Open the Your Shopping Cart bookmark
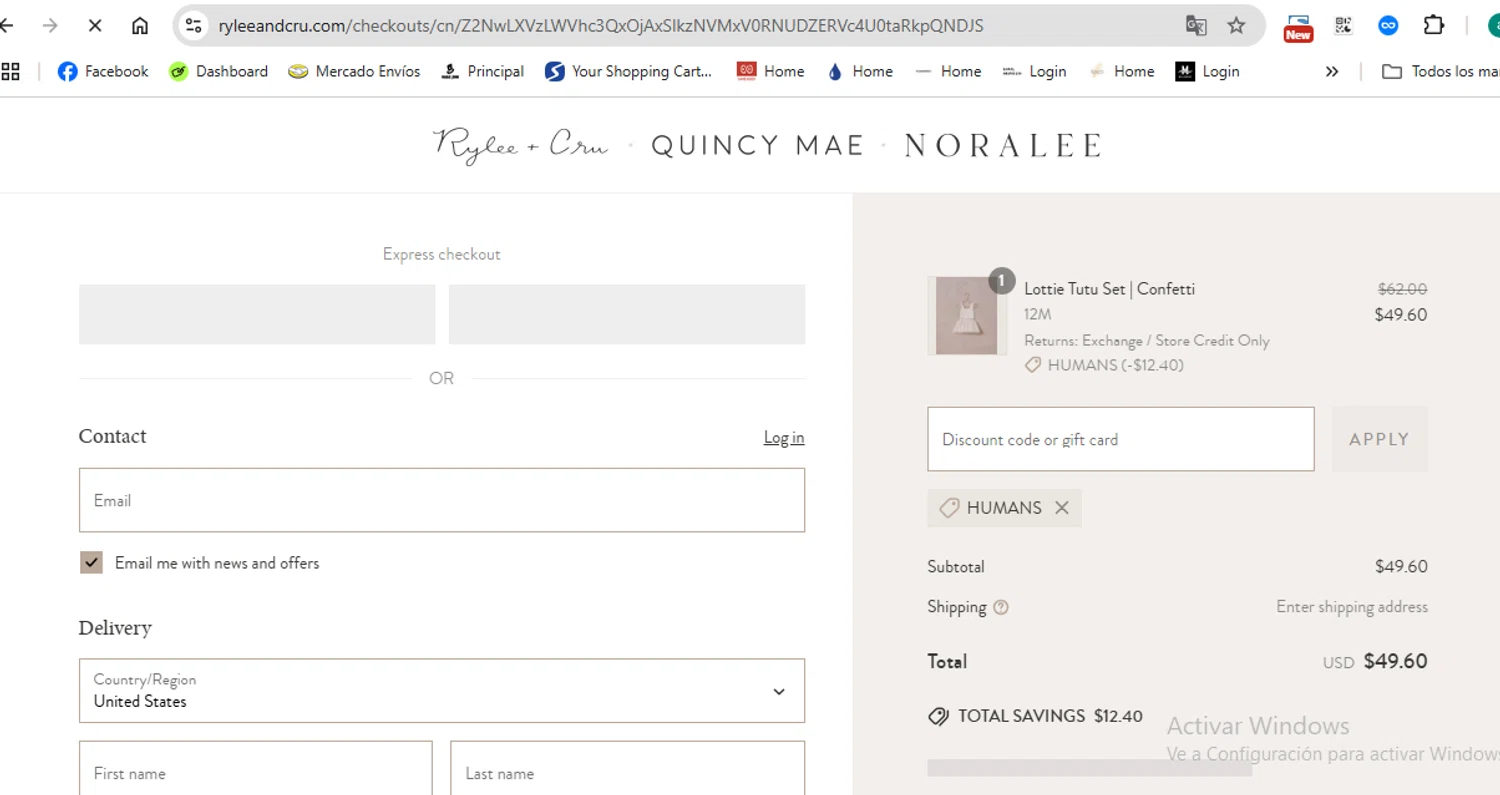The height and width of the screenshot is (795, 1500). [x=629, y=71]
